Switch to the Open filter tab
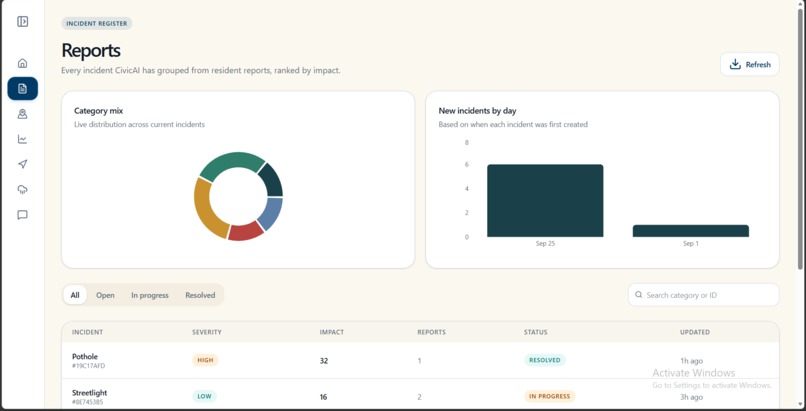806x411 pixels. click(x=105, y=295)
